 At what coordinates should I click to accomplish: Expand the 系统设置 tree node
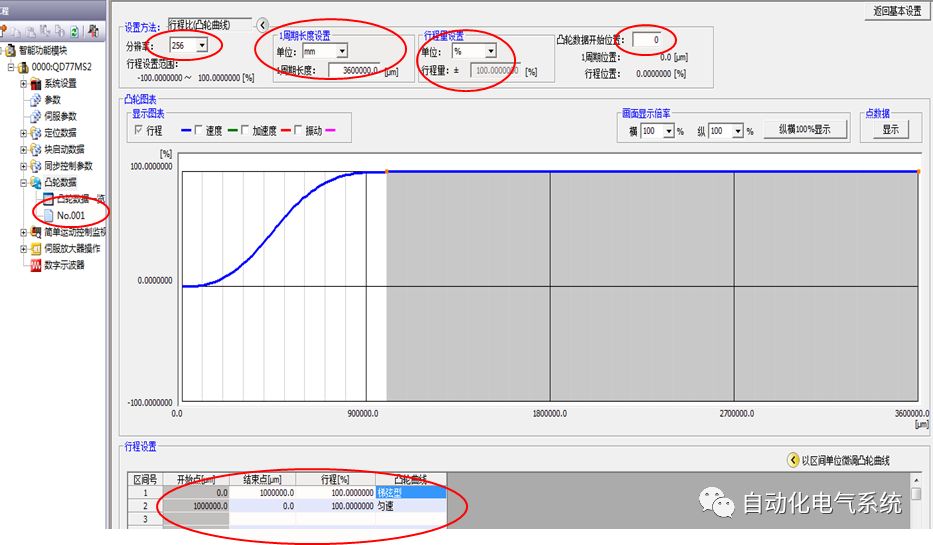coord(23,84)
